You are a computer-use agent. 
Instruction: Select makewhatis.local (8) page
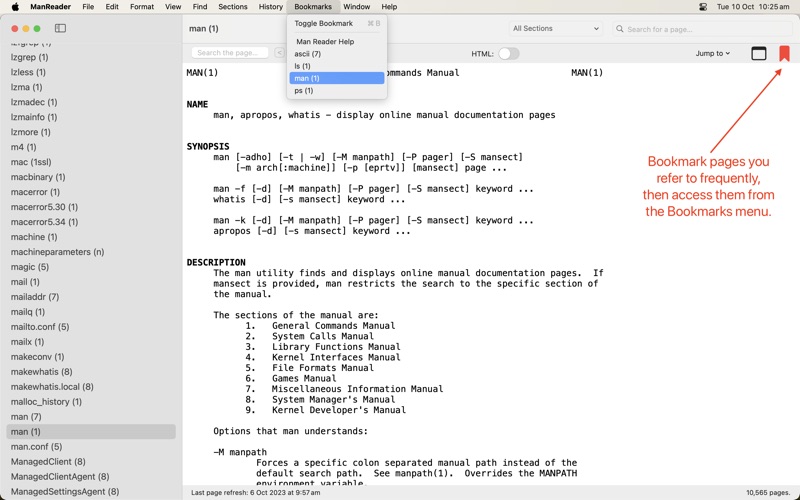click(91, 386)
